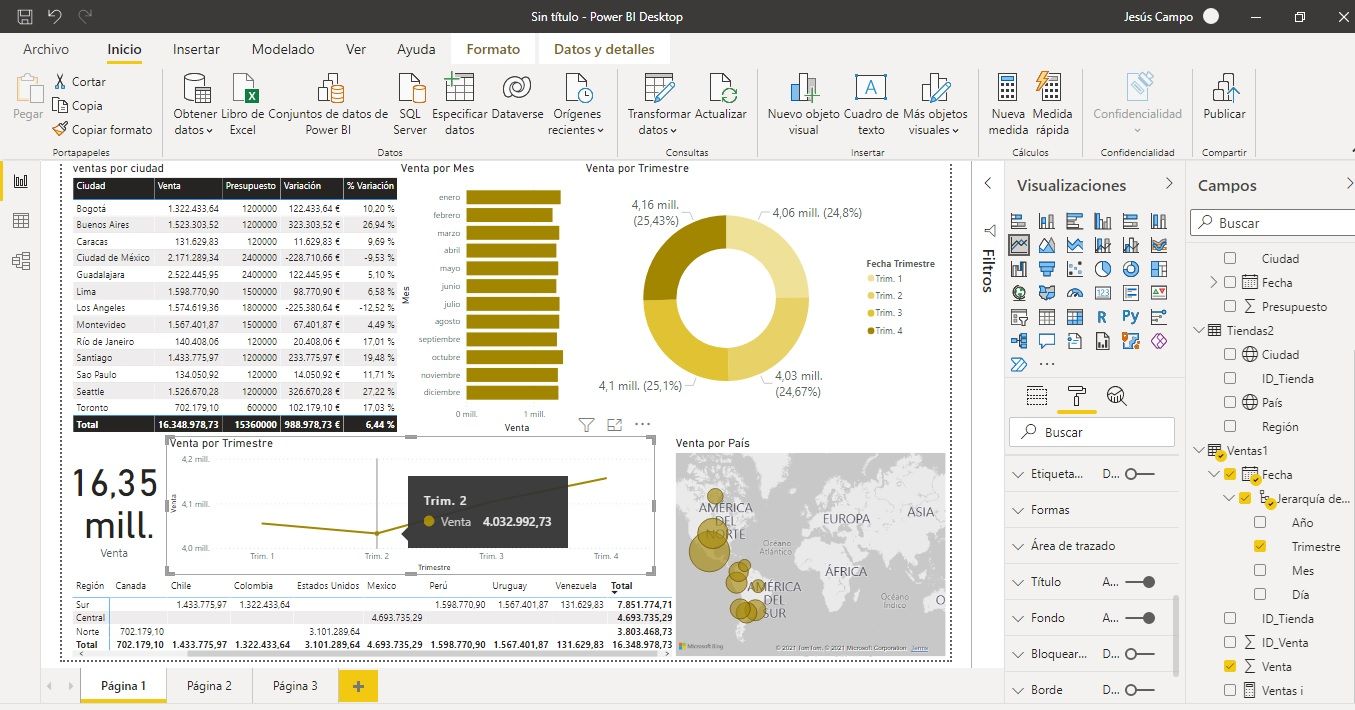Click the Publicar button
Viewport: 1355px width, 710px height.
[x=1224, y=100]
